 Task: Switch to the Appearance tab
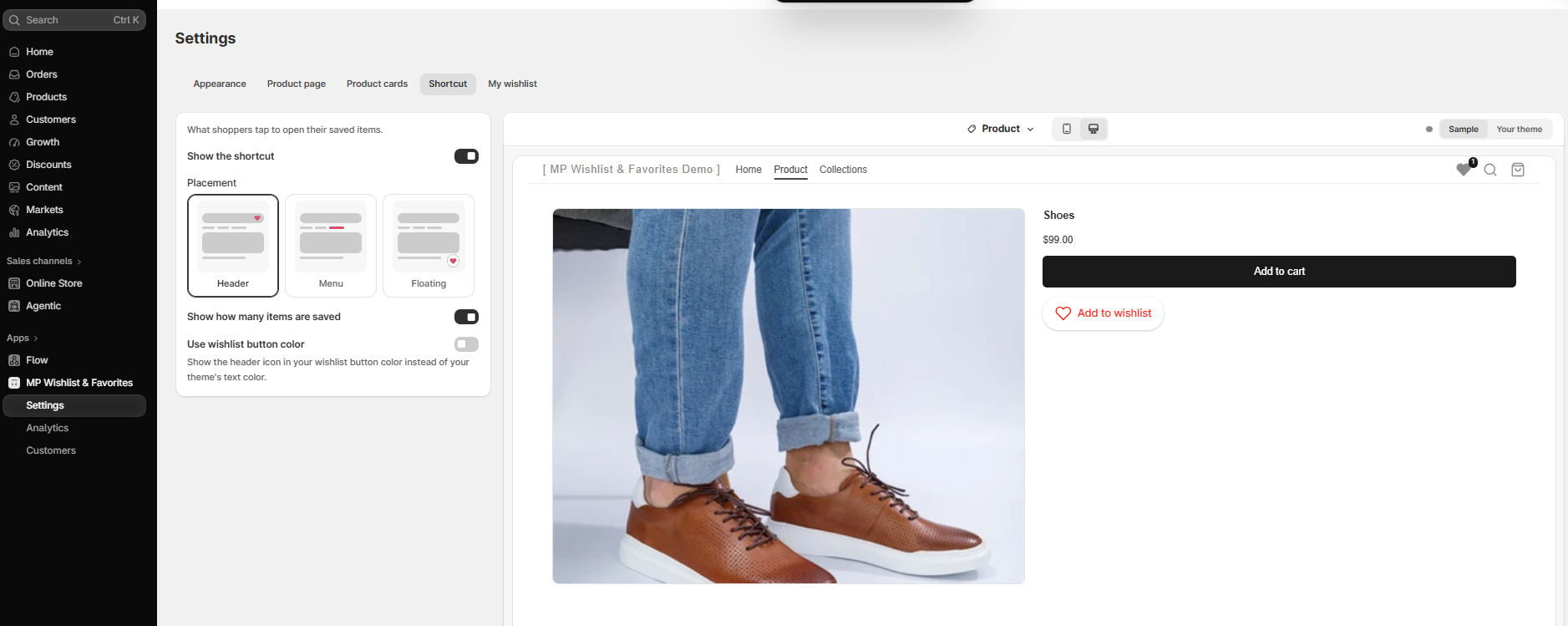[220, 84]
